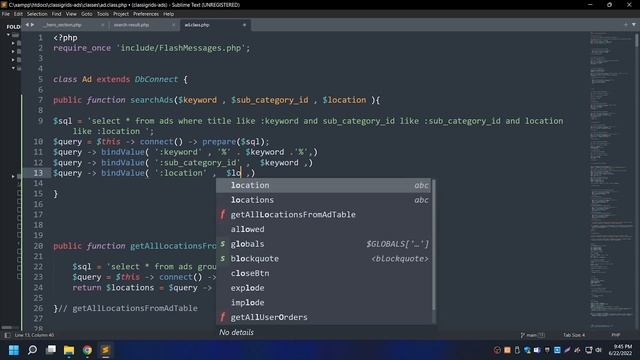
Task: Select 'explode' autocomplete suggestion
Action: [x=323, y=288]
